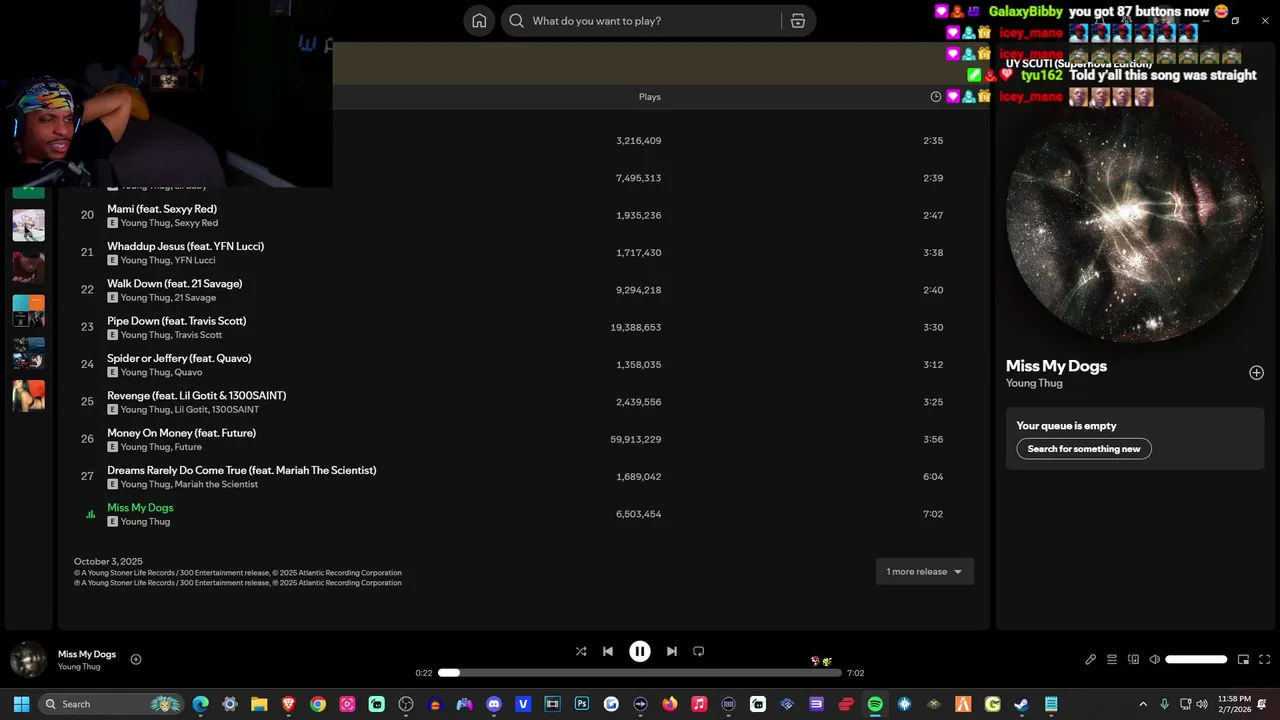Open Miss My Dogs title in right panel
Image resolution: width=1280 pixels, height=720 pixels.
(x=1056, y=366)
